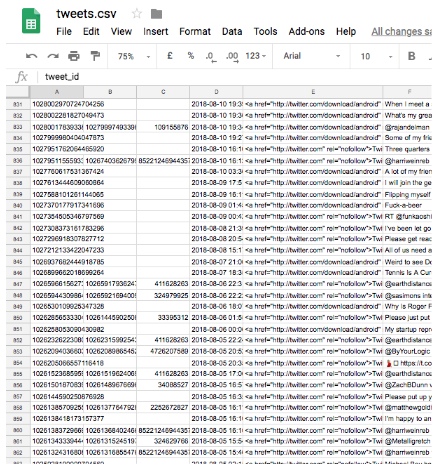
Task: Open the font size 10 dropdown
Action: click(x=376, y=56)
